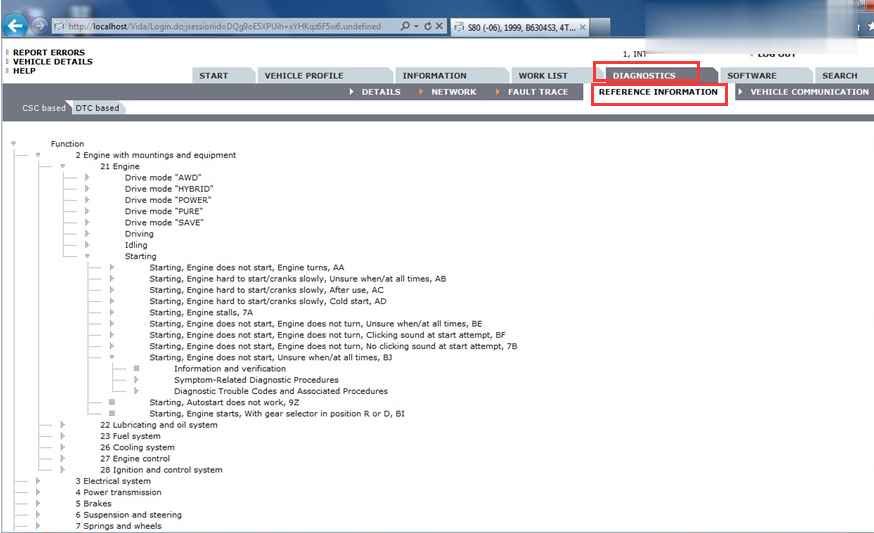
Task: Open the NETWORK sub-tab
Action: [454, 92]
